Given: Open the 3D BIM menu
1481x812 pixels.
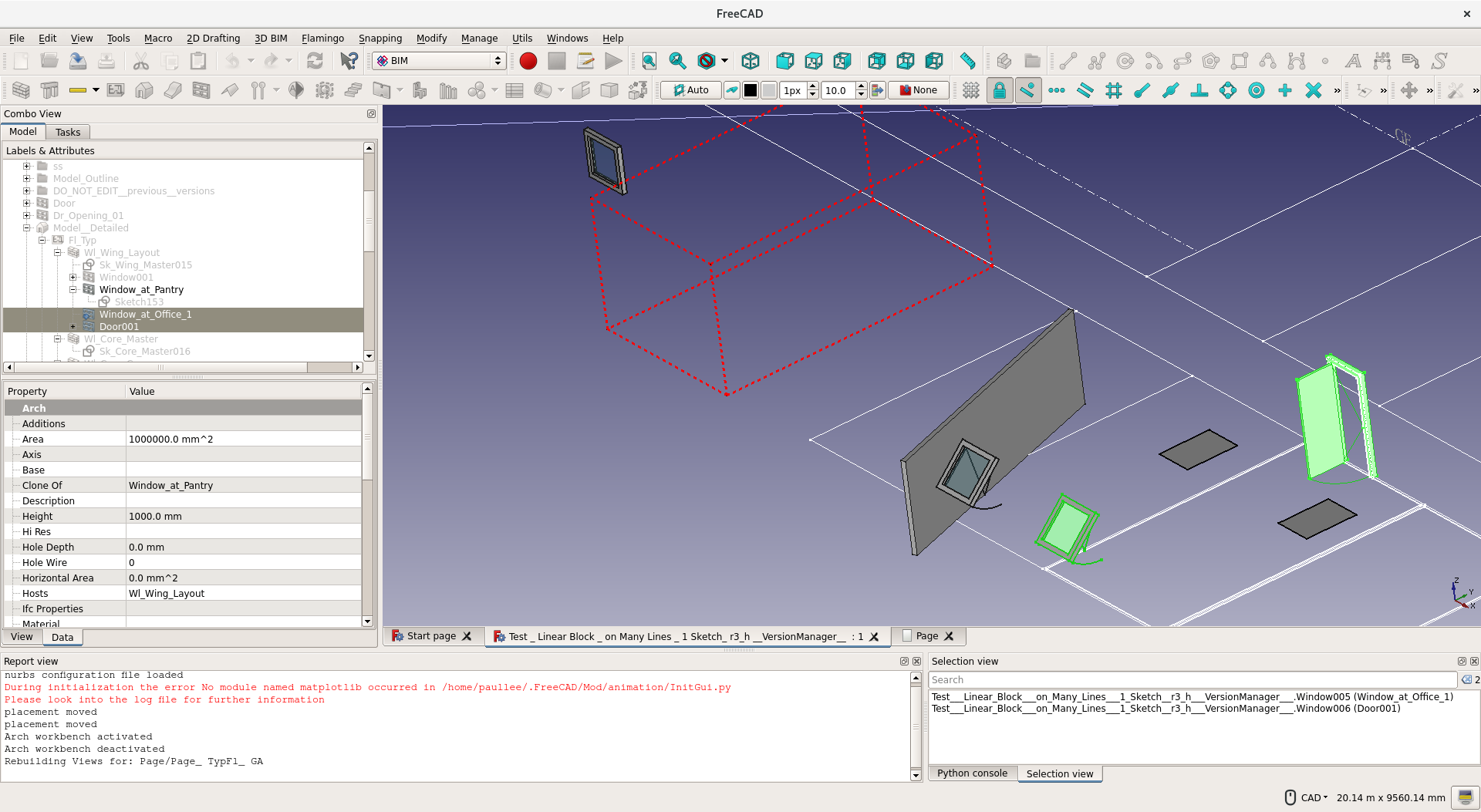Looking at the screenshot, I should 271,39.
